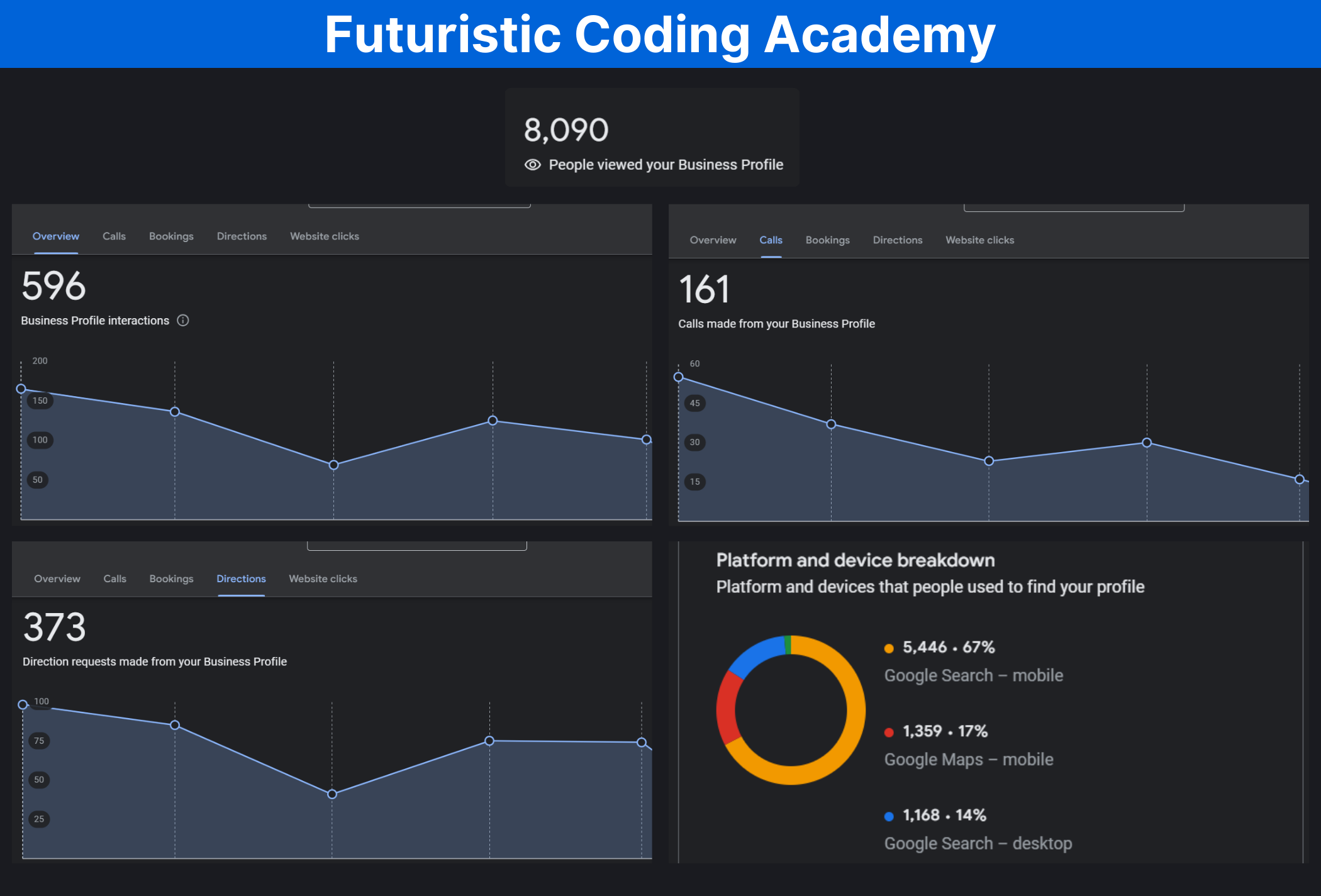The width and height of the screenshot is (1321, 896).
Task: Click the info icon beside Business Profile interactions
Action: coord(183,321)
